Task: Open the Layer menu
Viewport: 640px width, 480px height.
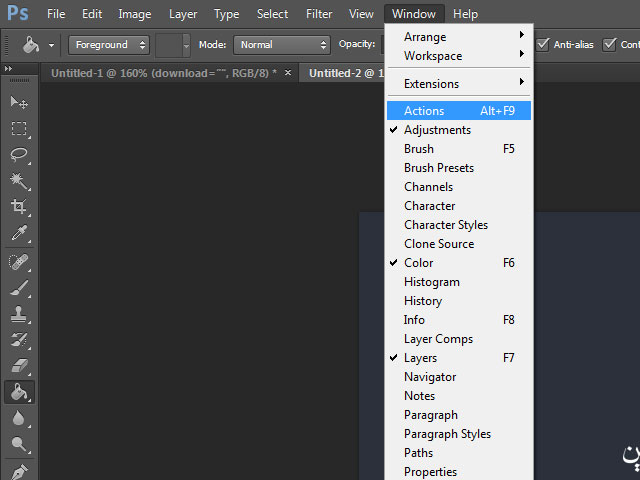Action: (183, 14)
